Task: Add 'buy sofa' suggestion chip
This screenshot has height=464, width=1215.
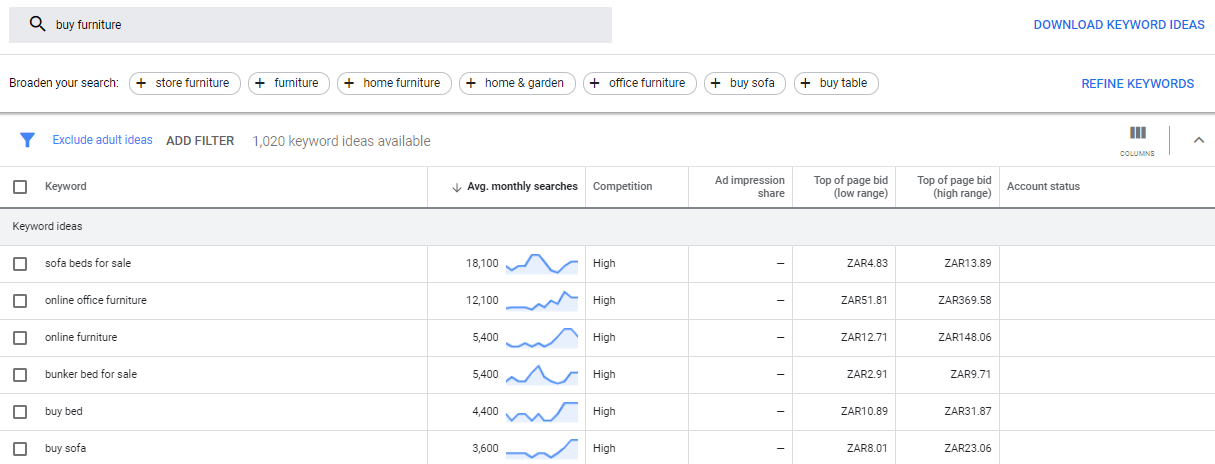Action: tap(745, 83)
